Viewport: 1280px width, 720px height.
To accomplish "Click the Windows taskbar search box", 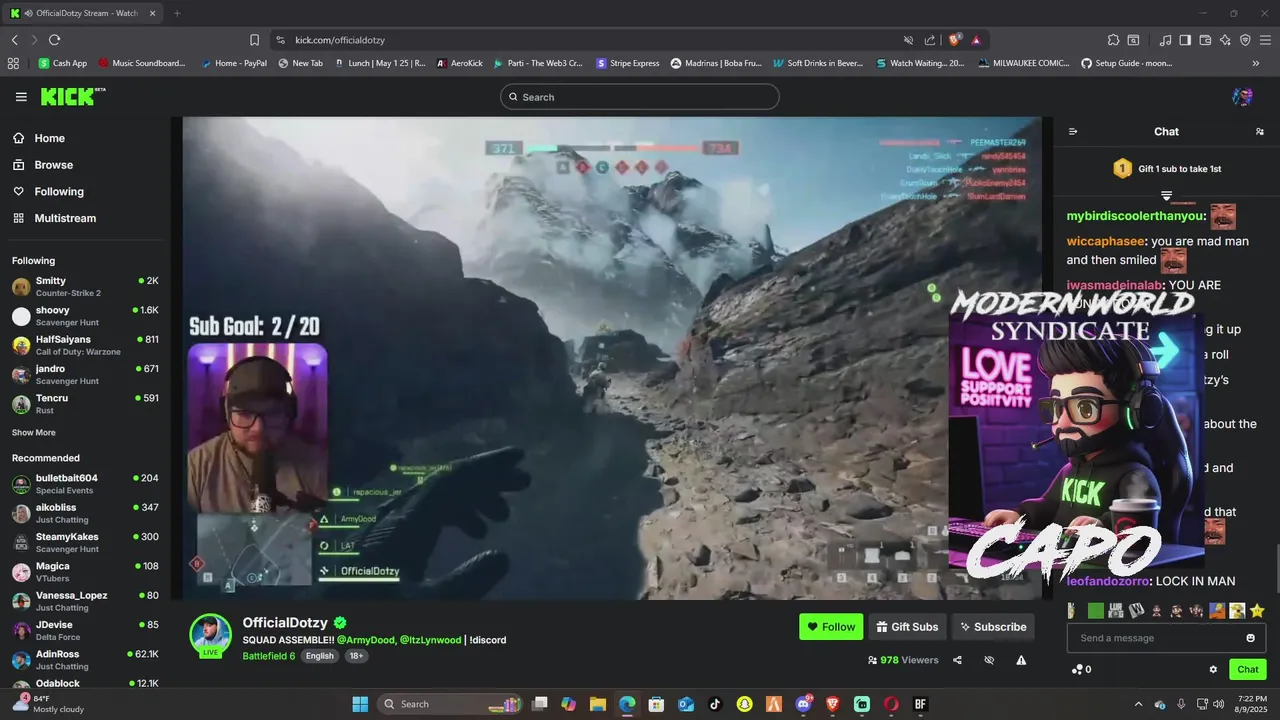I will point(450,704).
